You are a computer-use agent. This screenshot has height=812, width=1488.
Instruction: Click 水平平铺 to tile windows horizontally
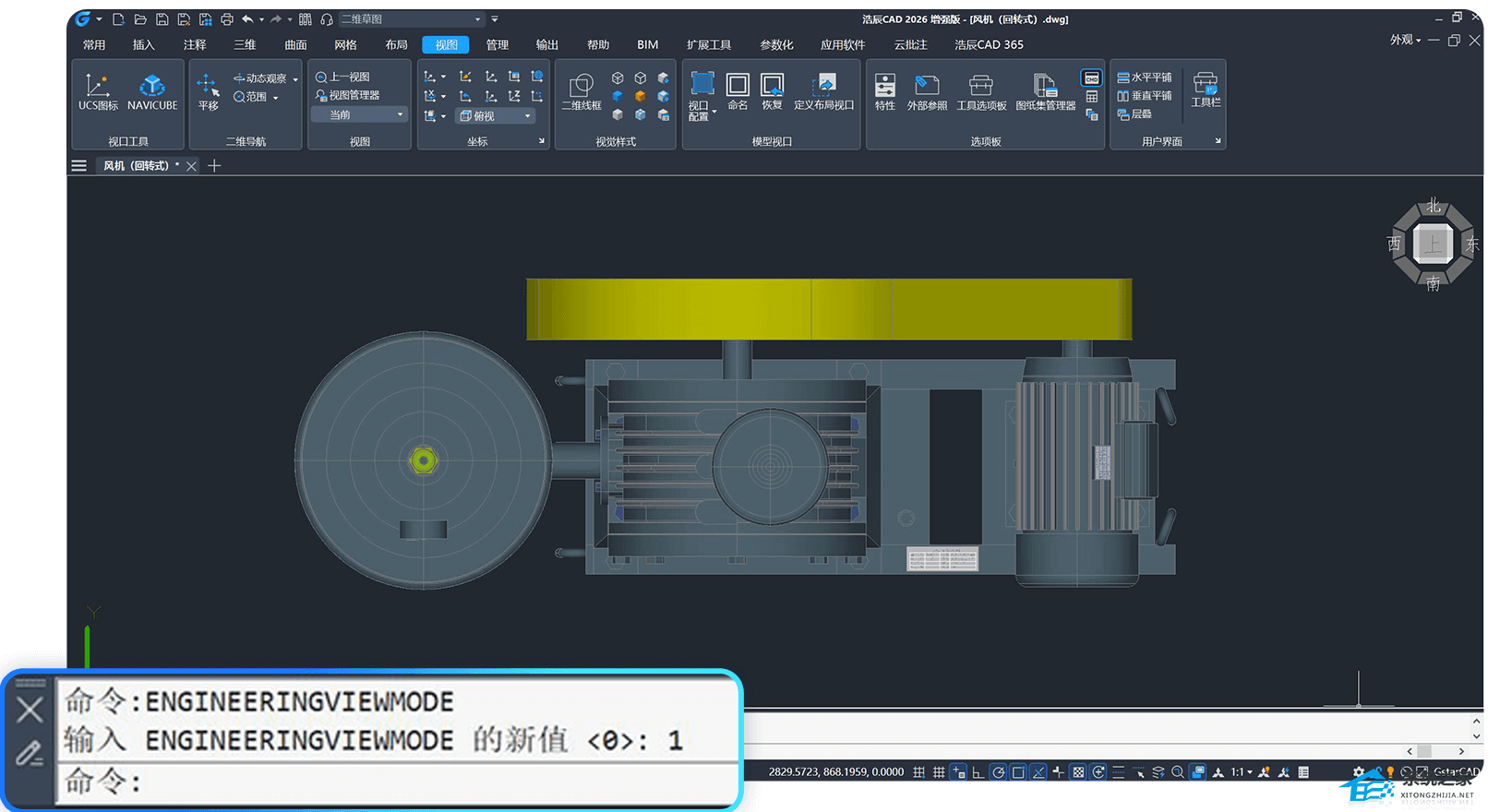(1145, 78)
